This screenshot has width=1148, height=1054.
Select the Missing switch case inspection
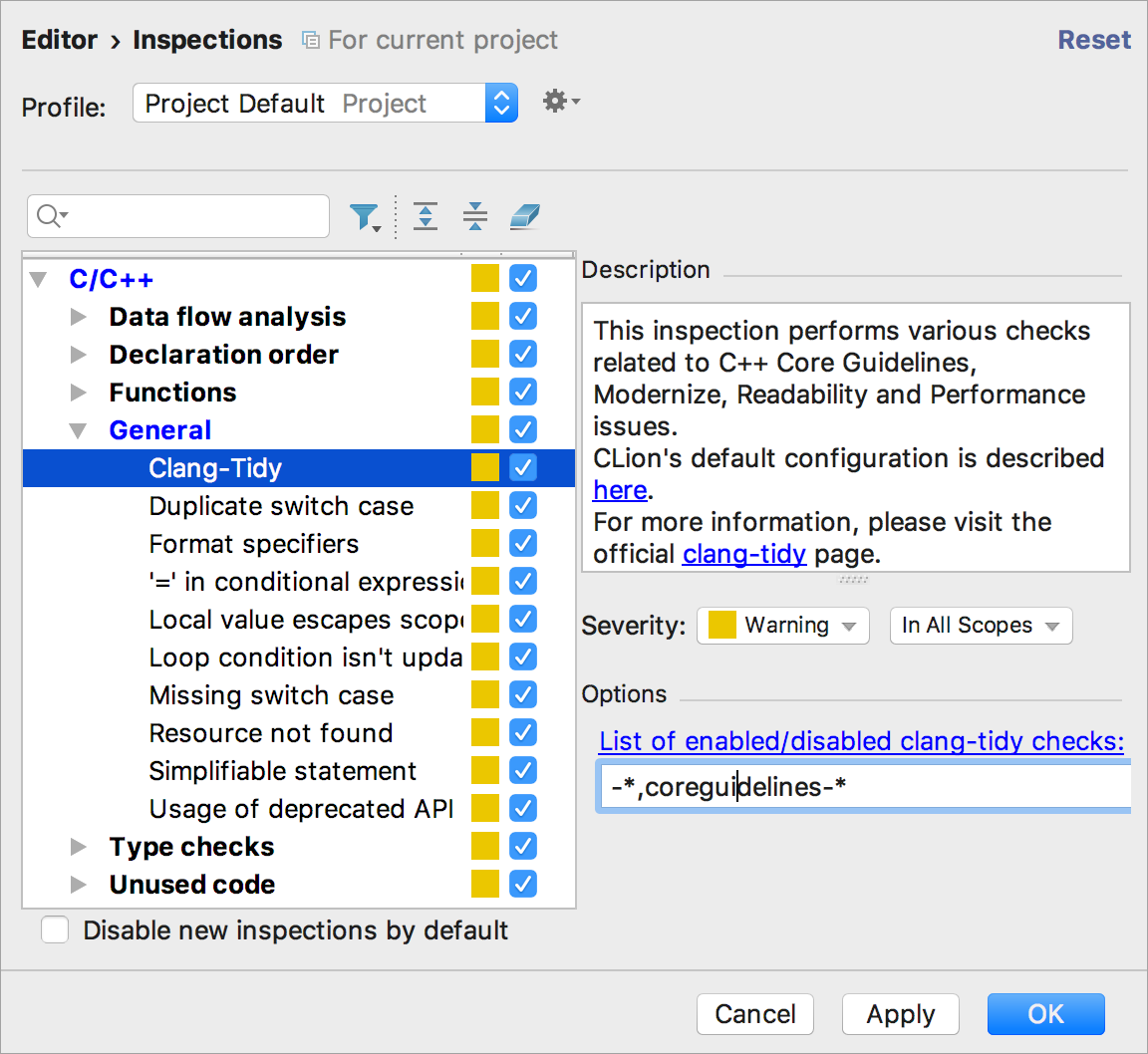pos(271,695)
